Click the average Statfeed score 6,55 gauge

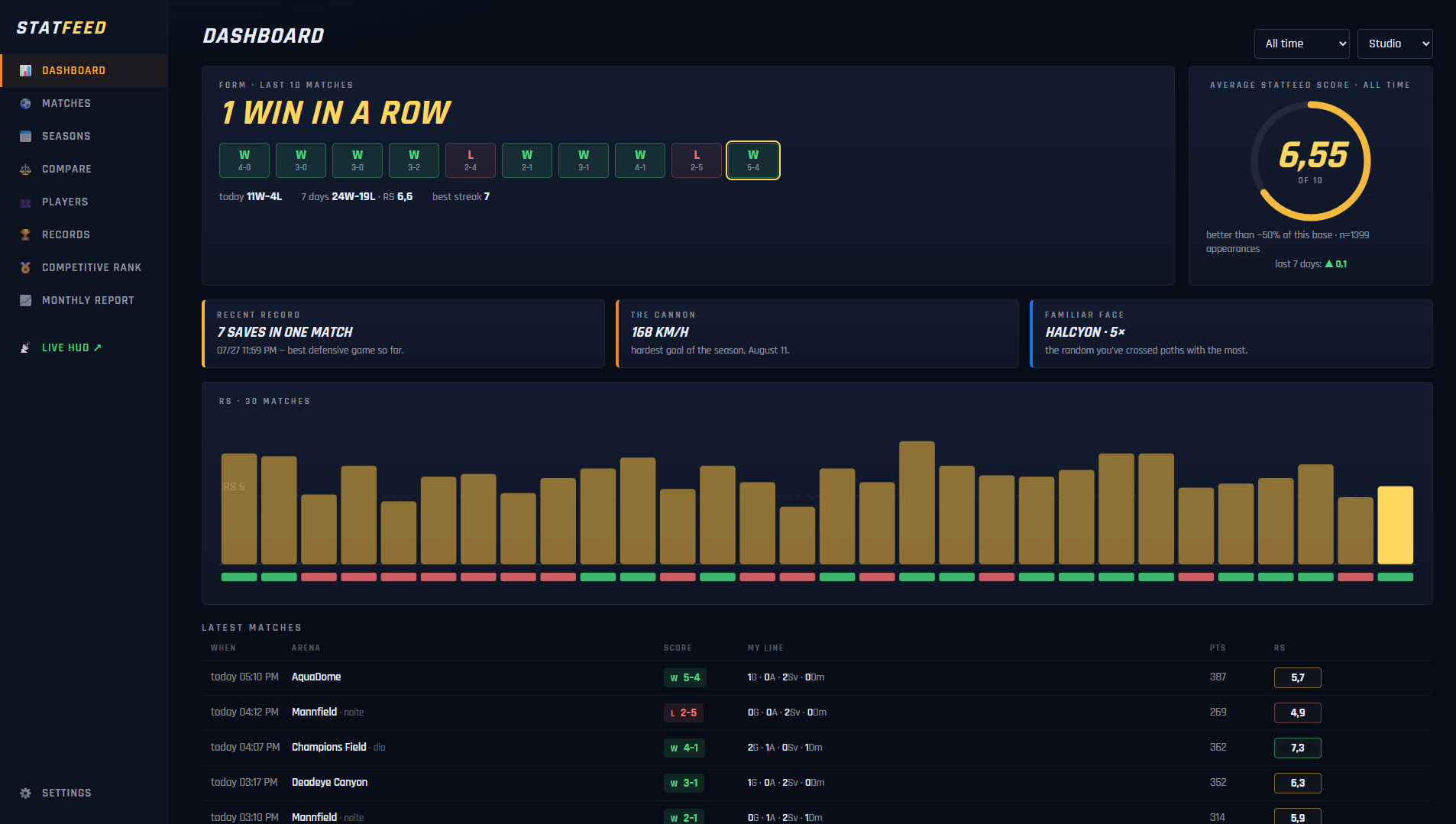(x=1311, y=161)
